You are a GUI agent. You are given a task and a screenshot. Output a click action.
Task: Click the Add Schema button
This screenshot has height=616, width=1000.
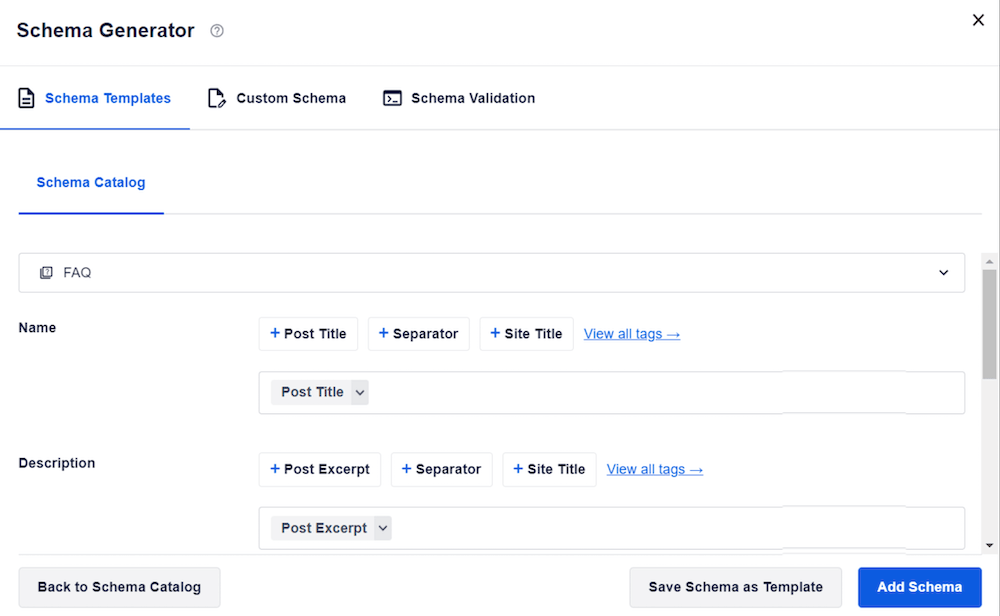[x=920, y=587]
